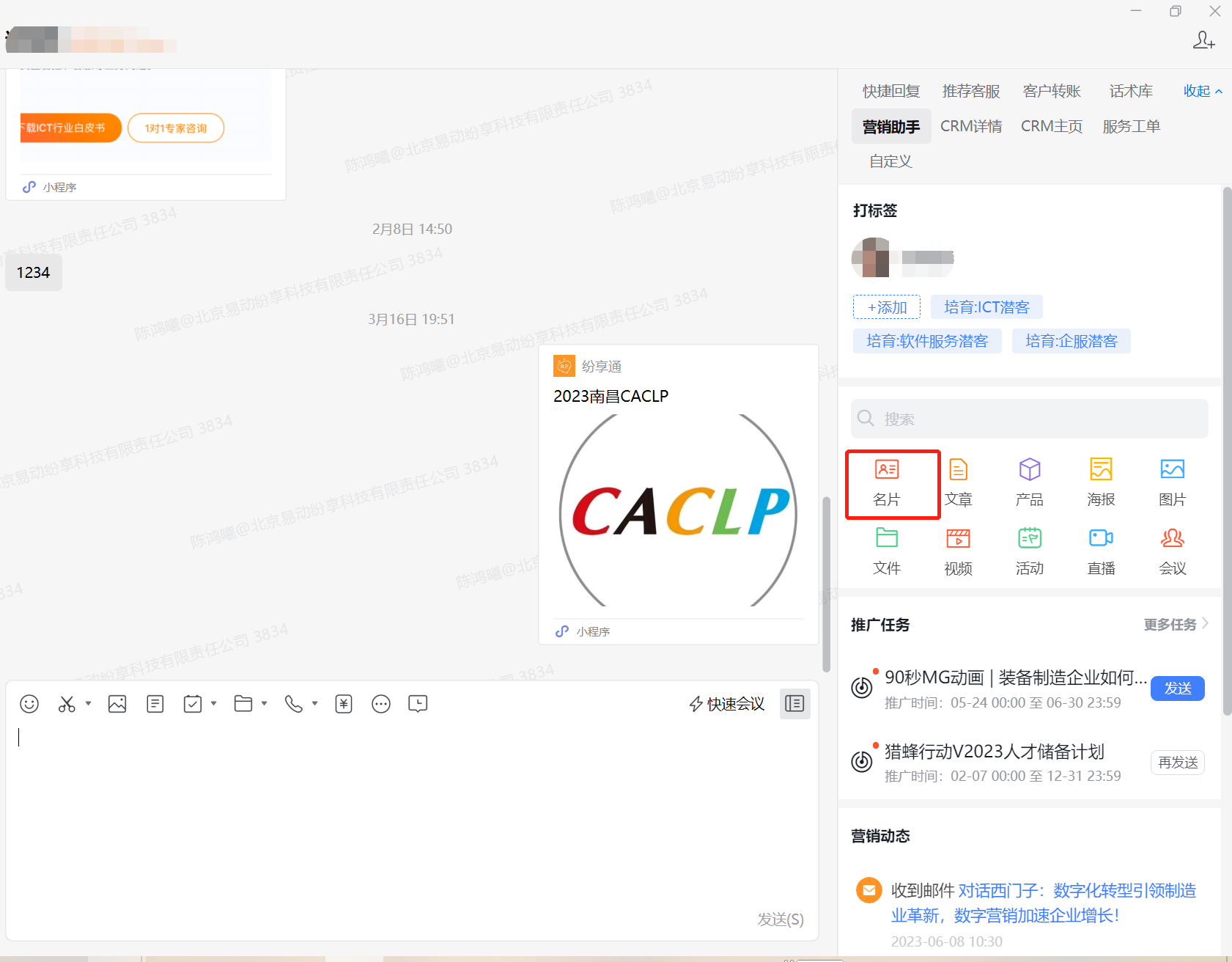The width and height of the screenshot is (1232, 962).
Task: Open the emoji picker in the chat toolbar
Action: coord(29,704)
